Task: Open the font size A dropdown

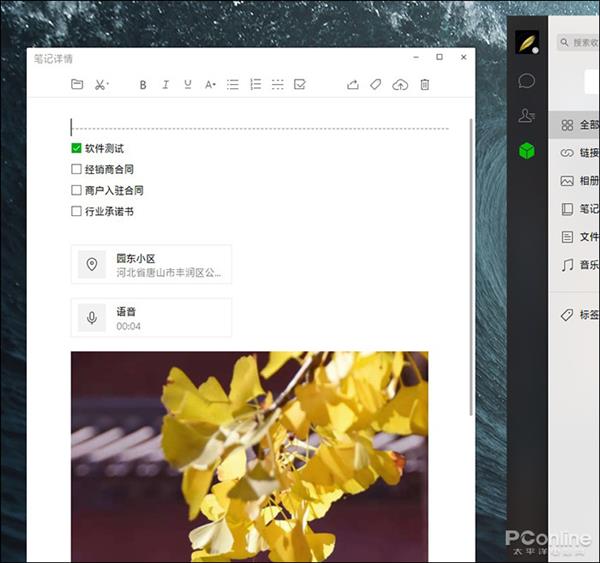Action: click(210, 85)
